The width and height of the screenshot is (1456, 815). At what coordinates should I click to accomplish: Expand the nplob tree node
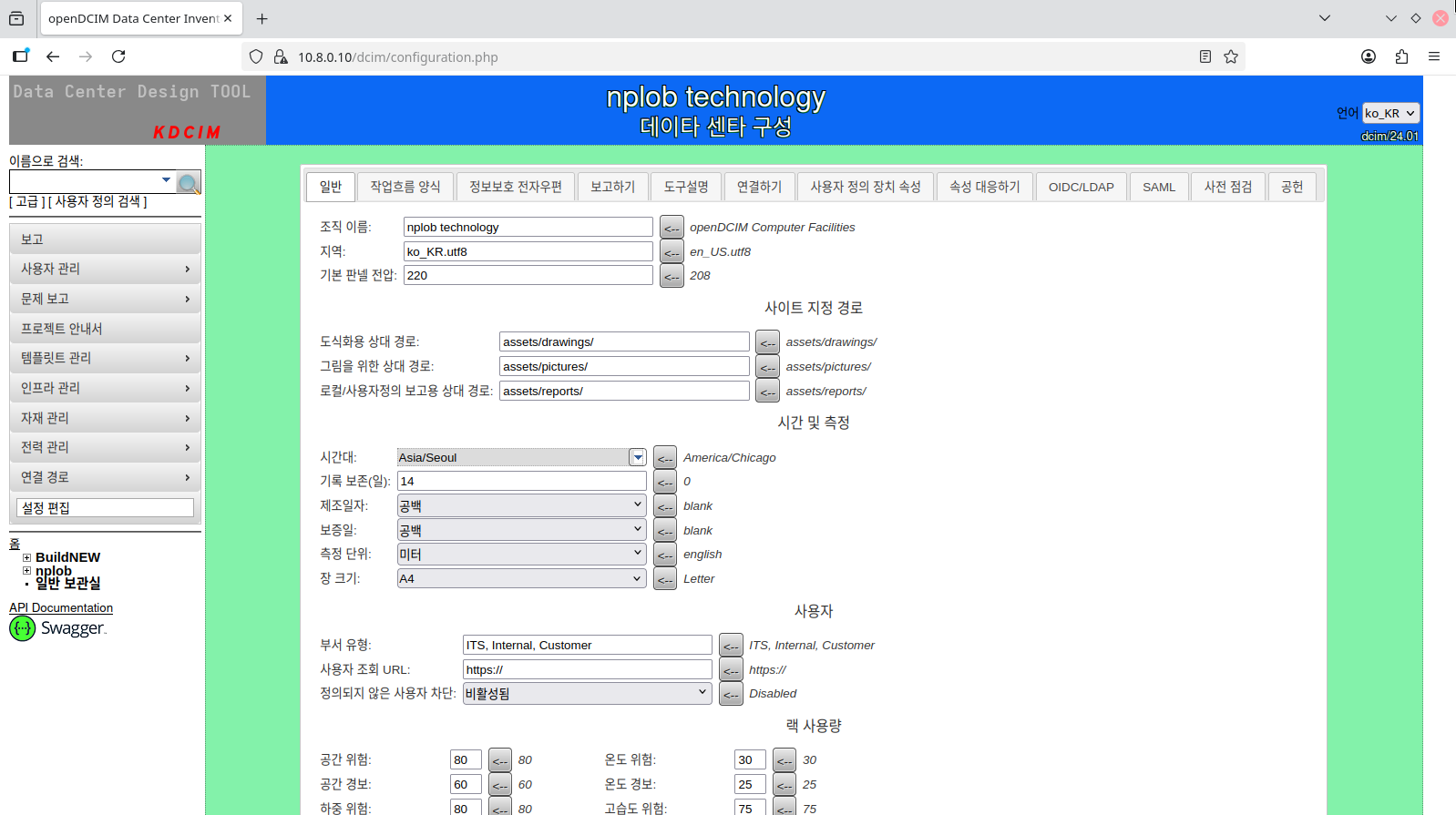point(27,571)
